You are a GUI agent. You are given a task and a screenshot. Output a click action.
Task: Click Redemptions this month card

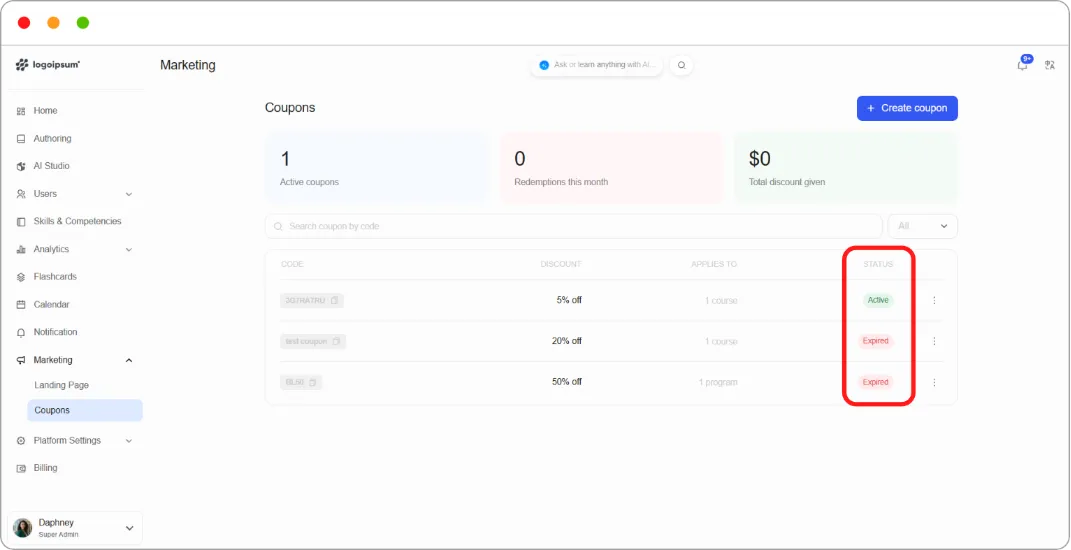coord(611,168)
